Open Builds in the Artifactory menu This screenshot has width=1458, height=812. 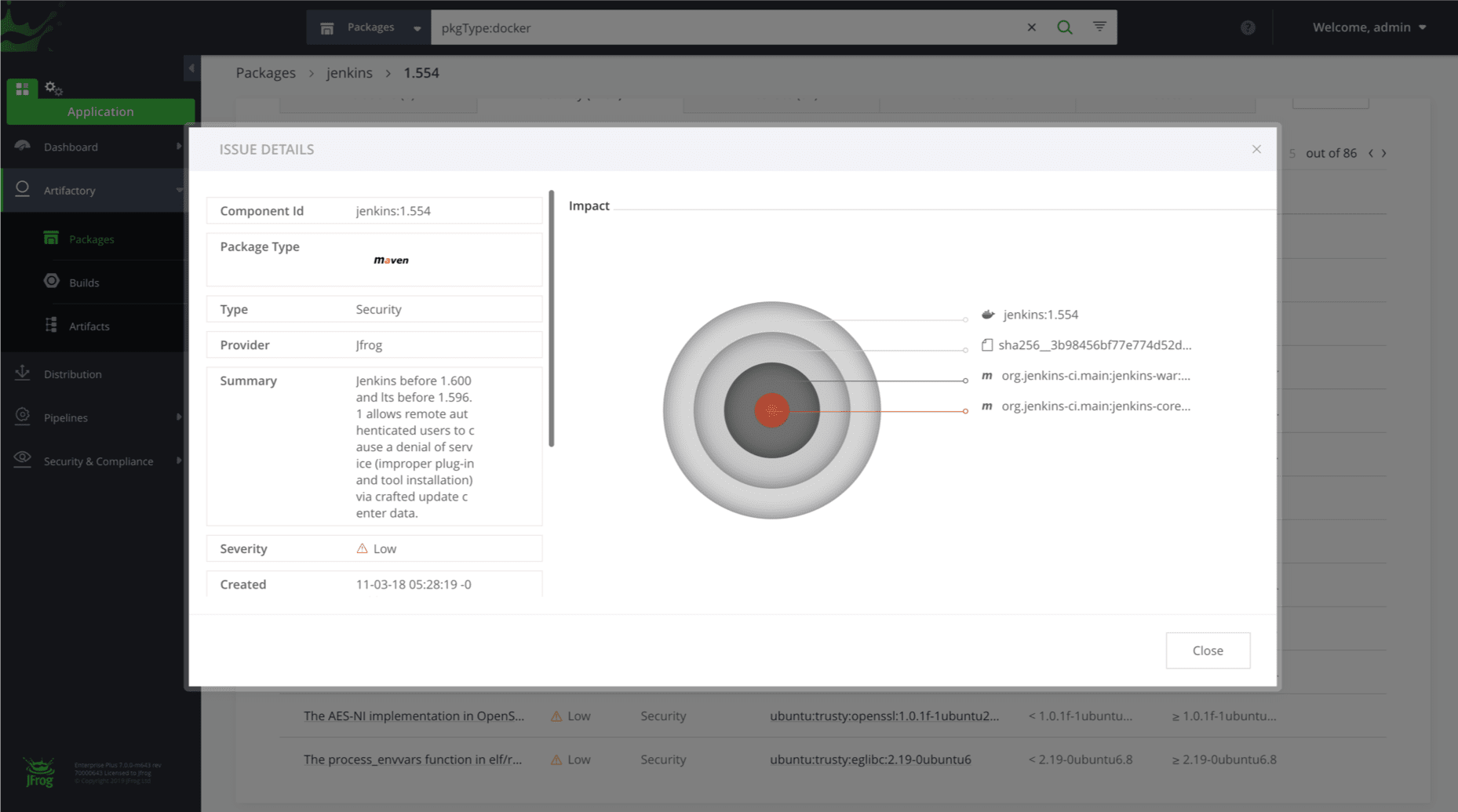[x=84, y=282]
